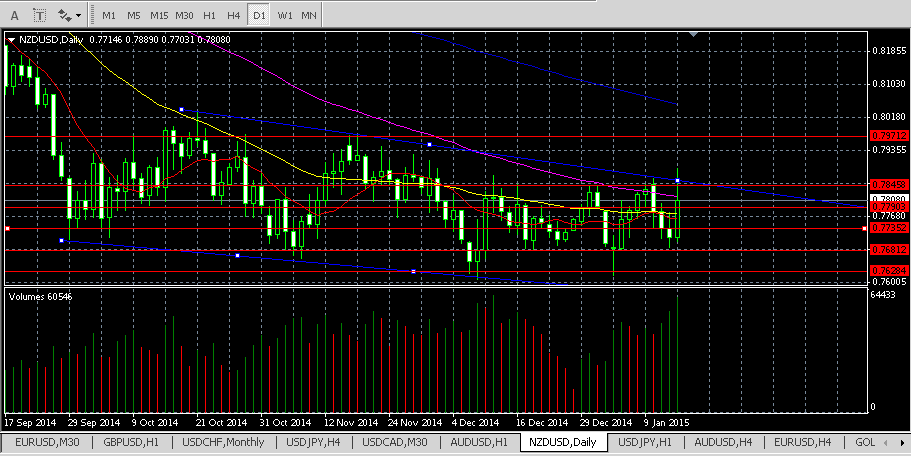911x456 pixels.
Task: Click the 0.80180 price scale value
Action: 889,117
